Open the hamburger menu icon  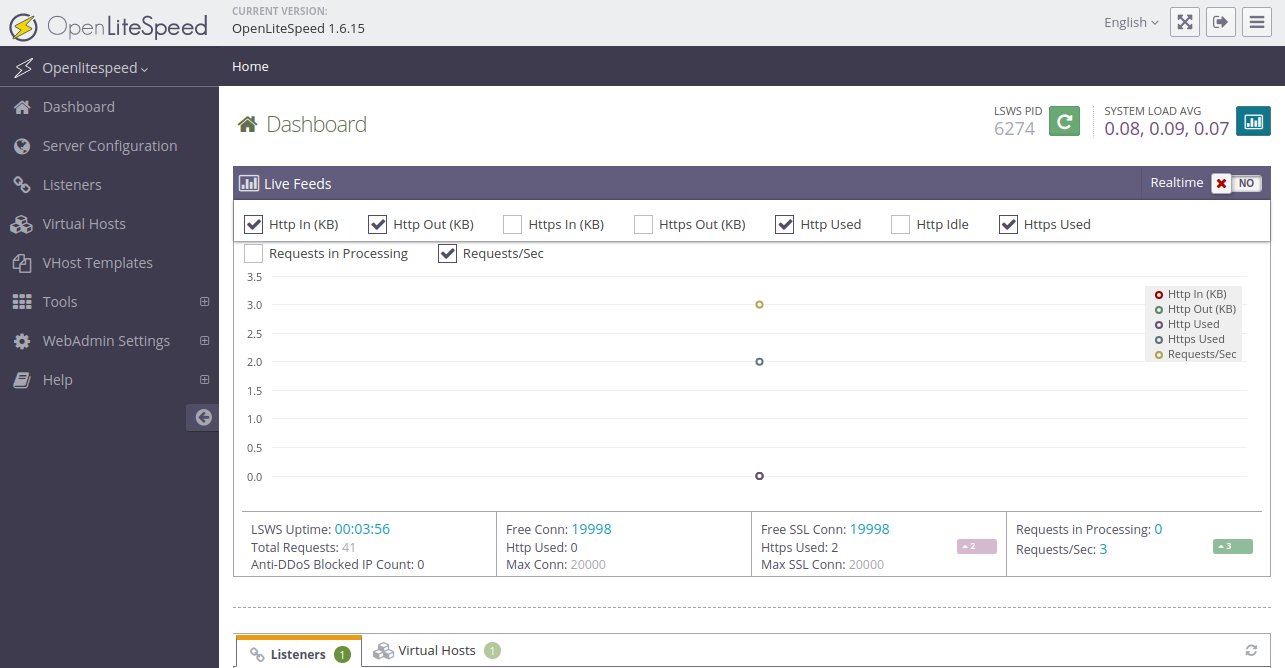pos(1257,22)
